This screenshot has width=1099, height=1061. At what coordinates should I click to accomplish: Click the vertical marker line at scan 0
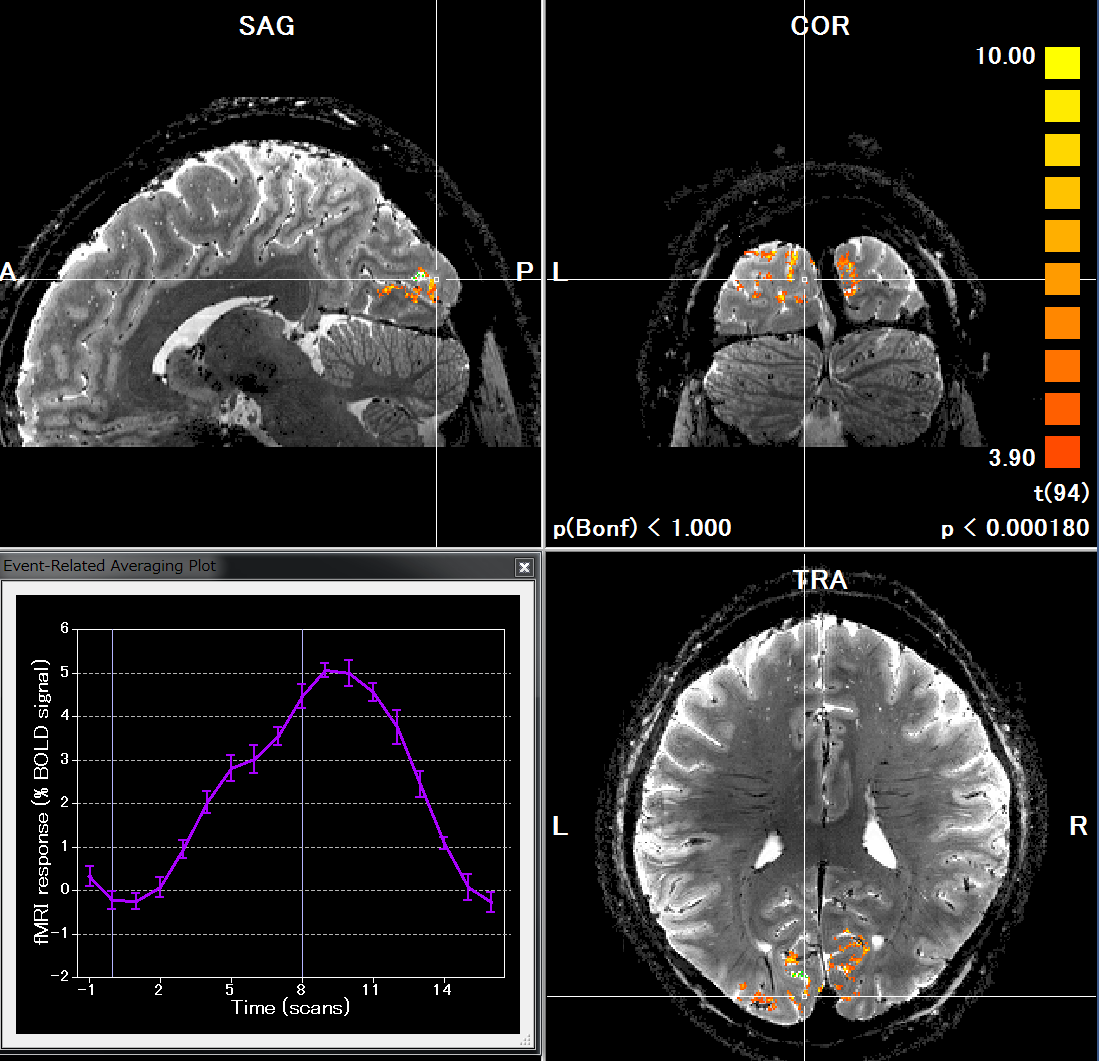(113, 800)
